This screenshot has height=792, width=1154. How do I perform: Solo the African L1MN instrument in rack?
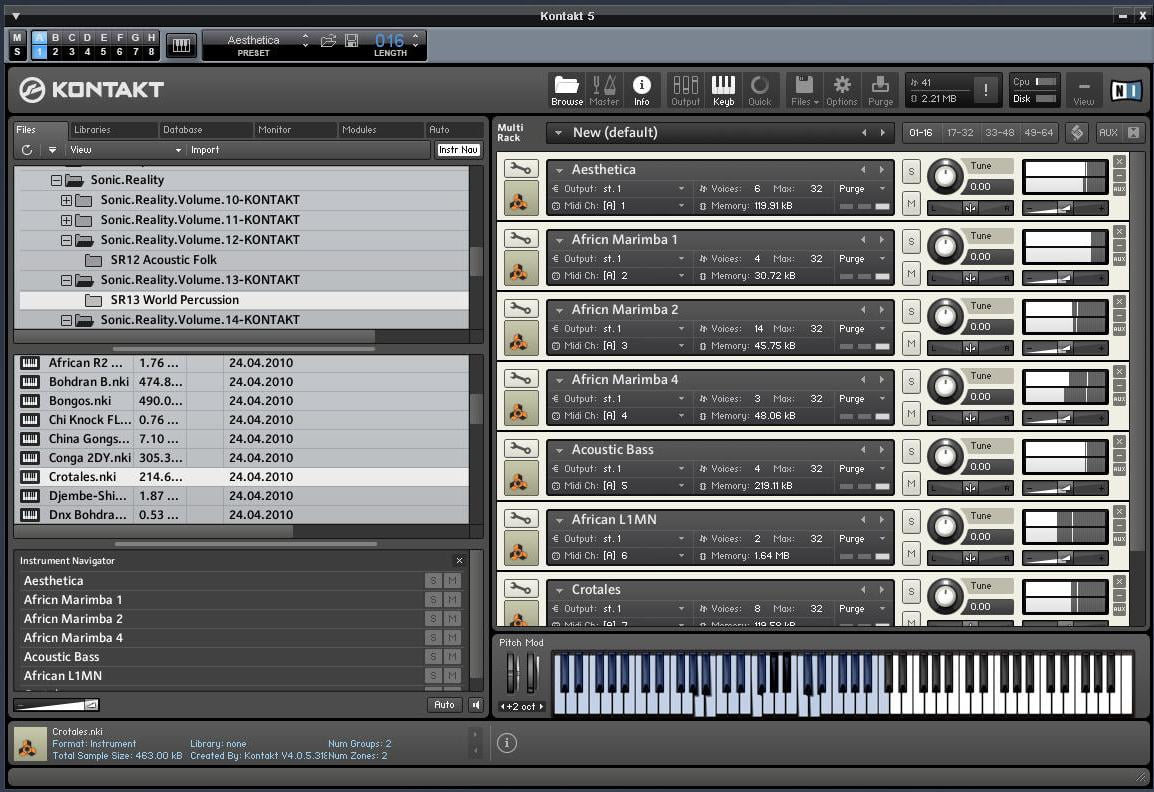pos(911,521)
